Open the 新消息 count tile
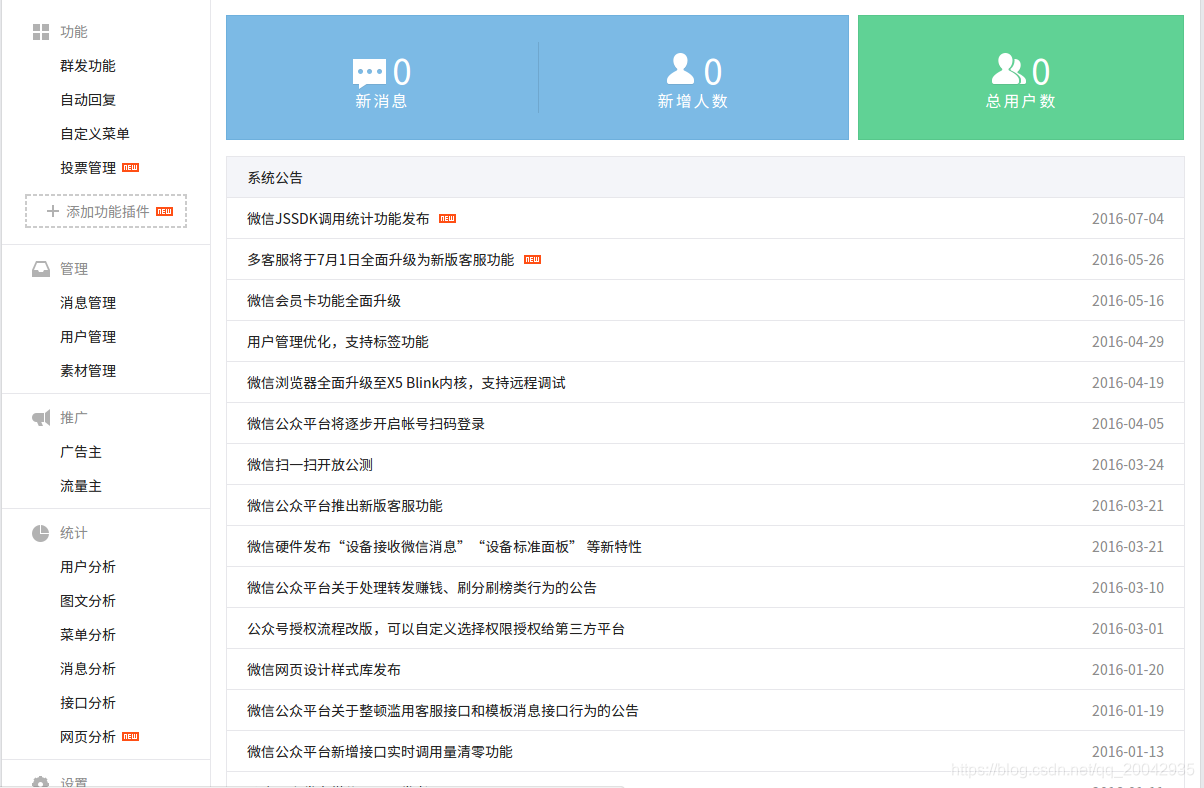The width and height of the screenshot is (1204, 788). point(382,78)
